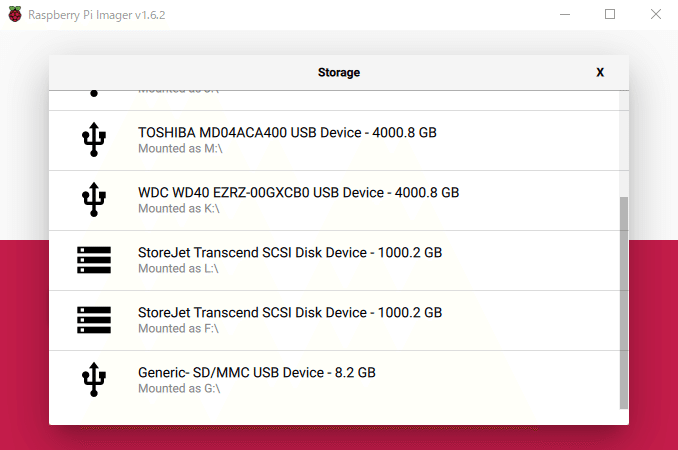Click the USB icon next to WDC WD40
Viewport: 678px width, 450px height.
(94, 199)
